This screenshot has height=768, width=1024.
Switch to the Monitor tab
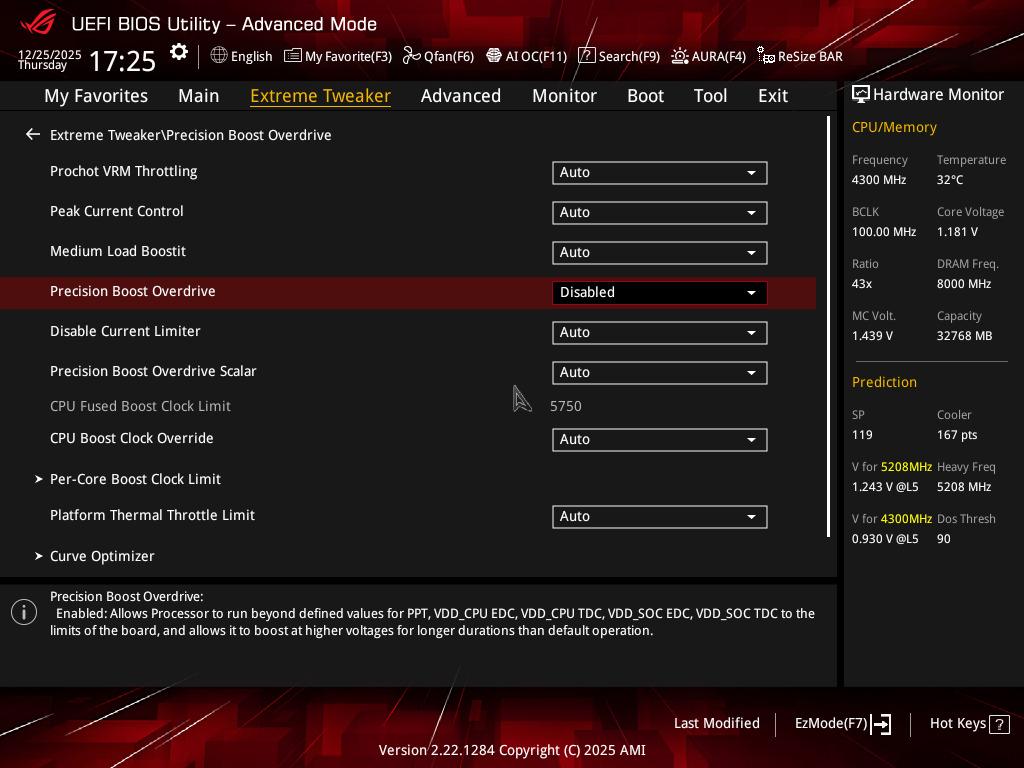pyautogui.click(x=564, y=96)
